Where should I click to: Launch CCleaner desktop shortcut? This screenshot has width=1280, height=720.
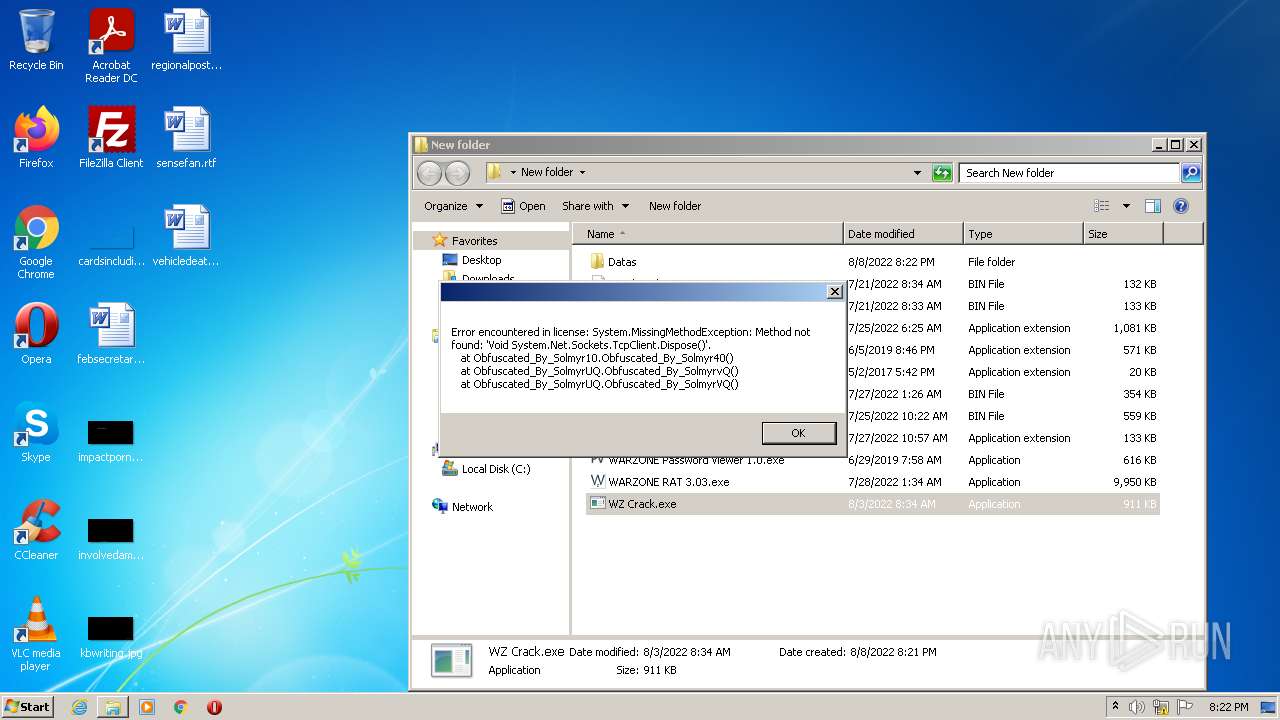tap(36, 530)
